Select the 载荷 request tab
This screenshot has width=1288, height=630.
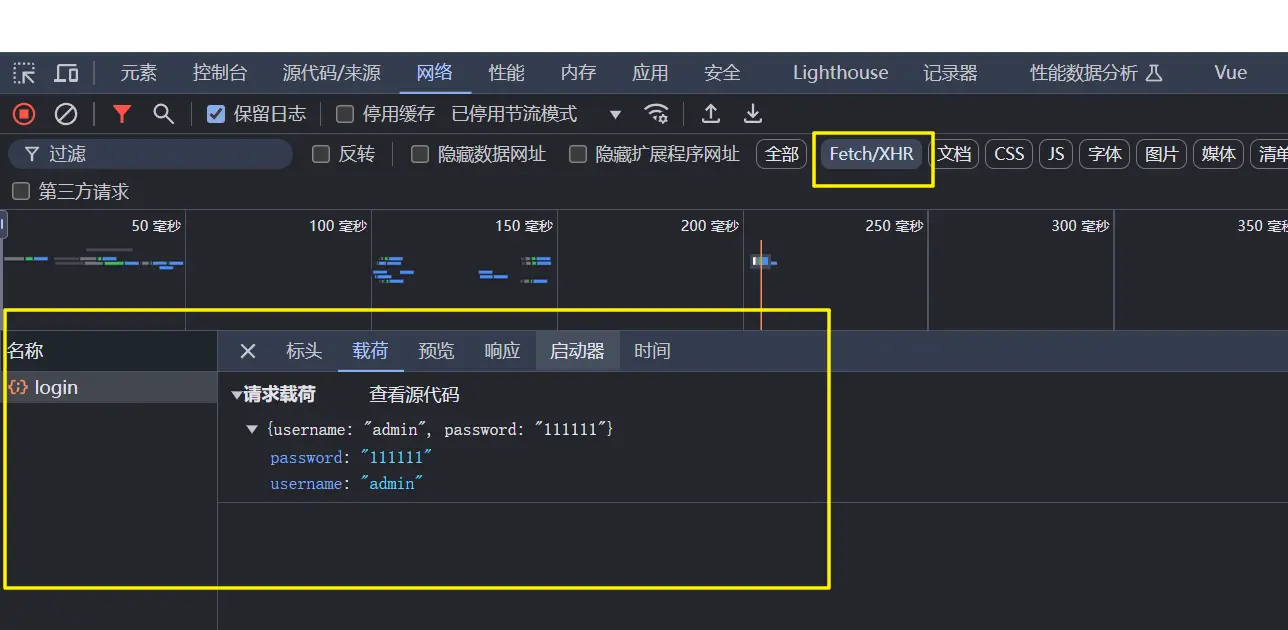point(370,351)
